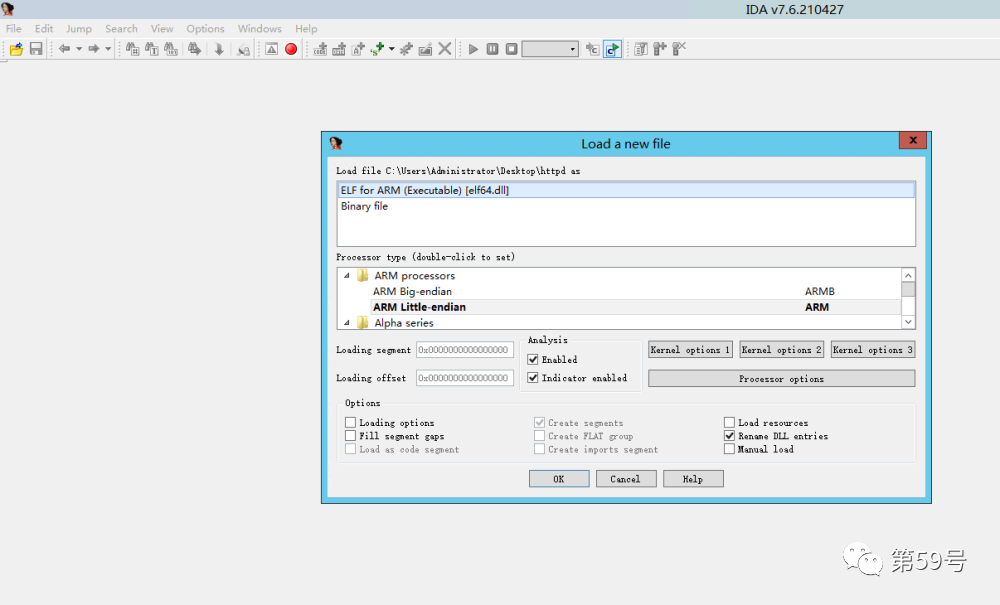This screenshot has height=605, width=1000.
Task: Click the binoculars text search icon
Action: [x=152, y=49]
